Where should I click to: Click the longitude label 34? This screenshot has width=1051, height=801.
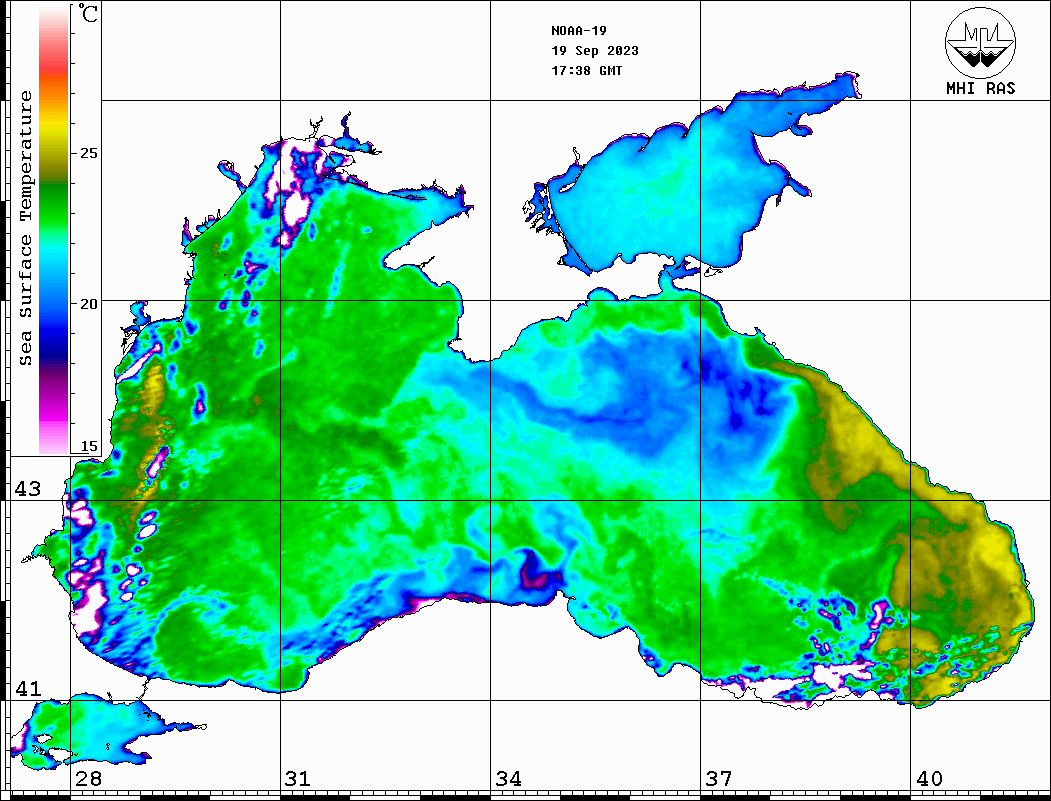(x=508, y=779)
